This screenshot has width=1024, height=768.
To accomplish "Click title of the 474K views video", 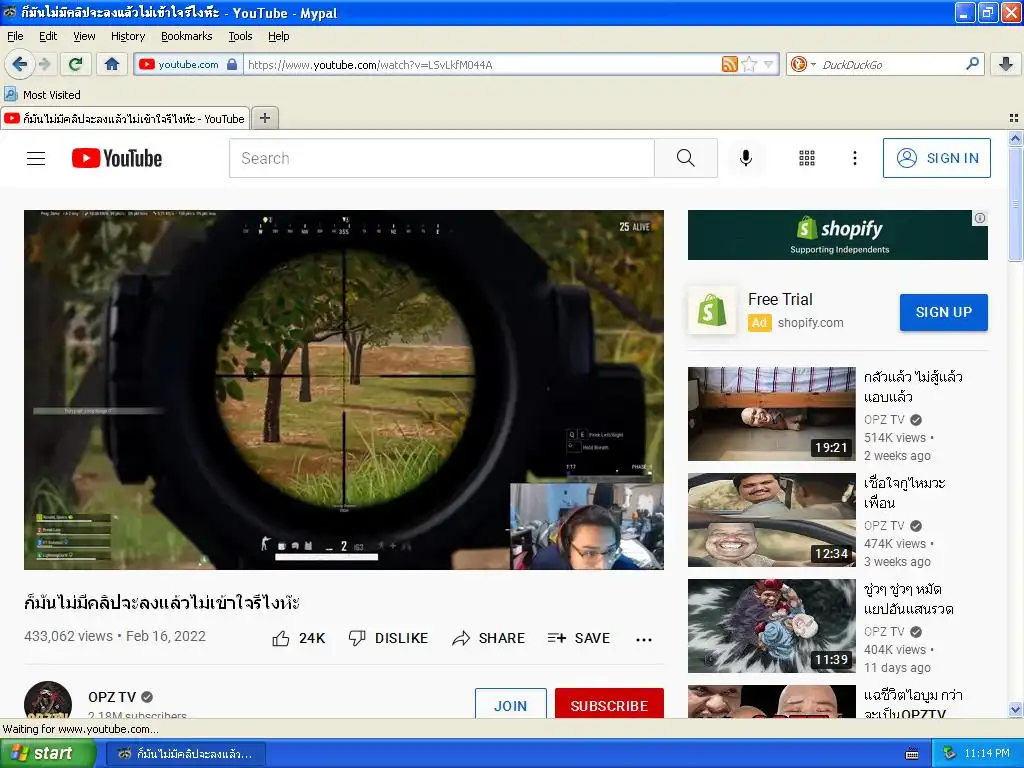I will click(x=904, y=492).
